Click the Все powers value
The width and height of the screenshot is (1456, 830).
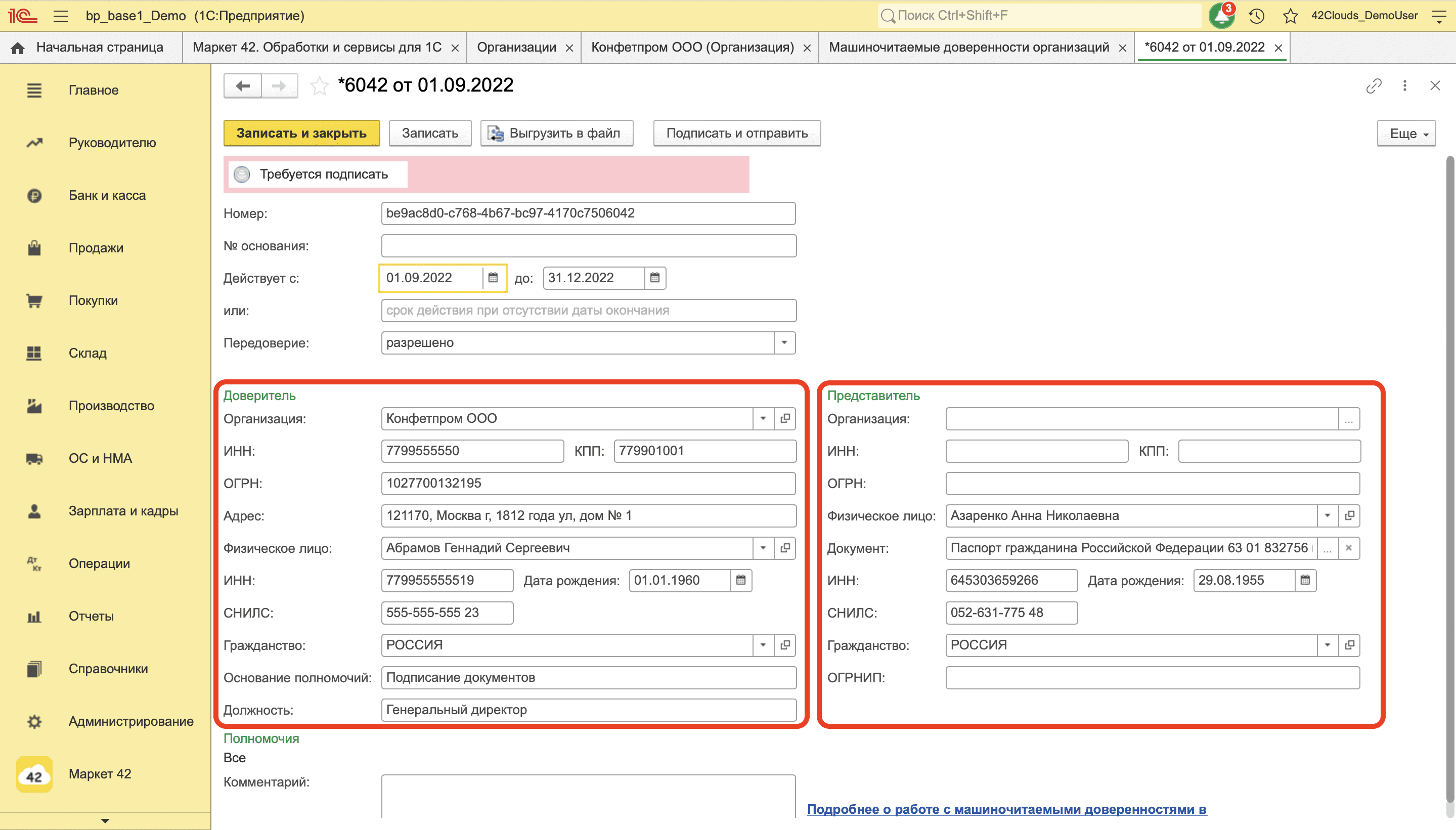[234, 758]
